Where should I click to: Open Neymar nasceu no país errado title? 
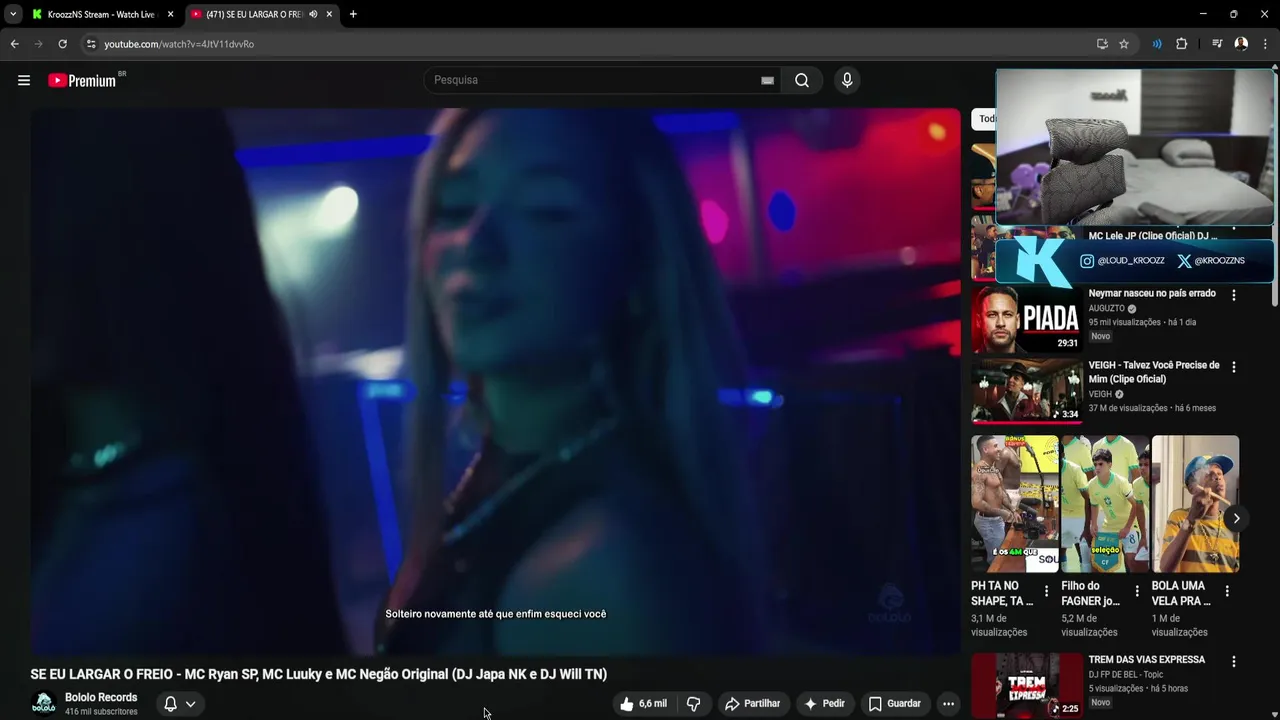(x=1152, y=293)
